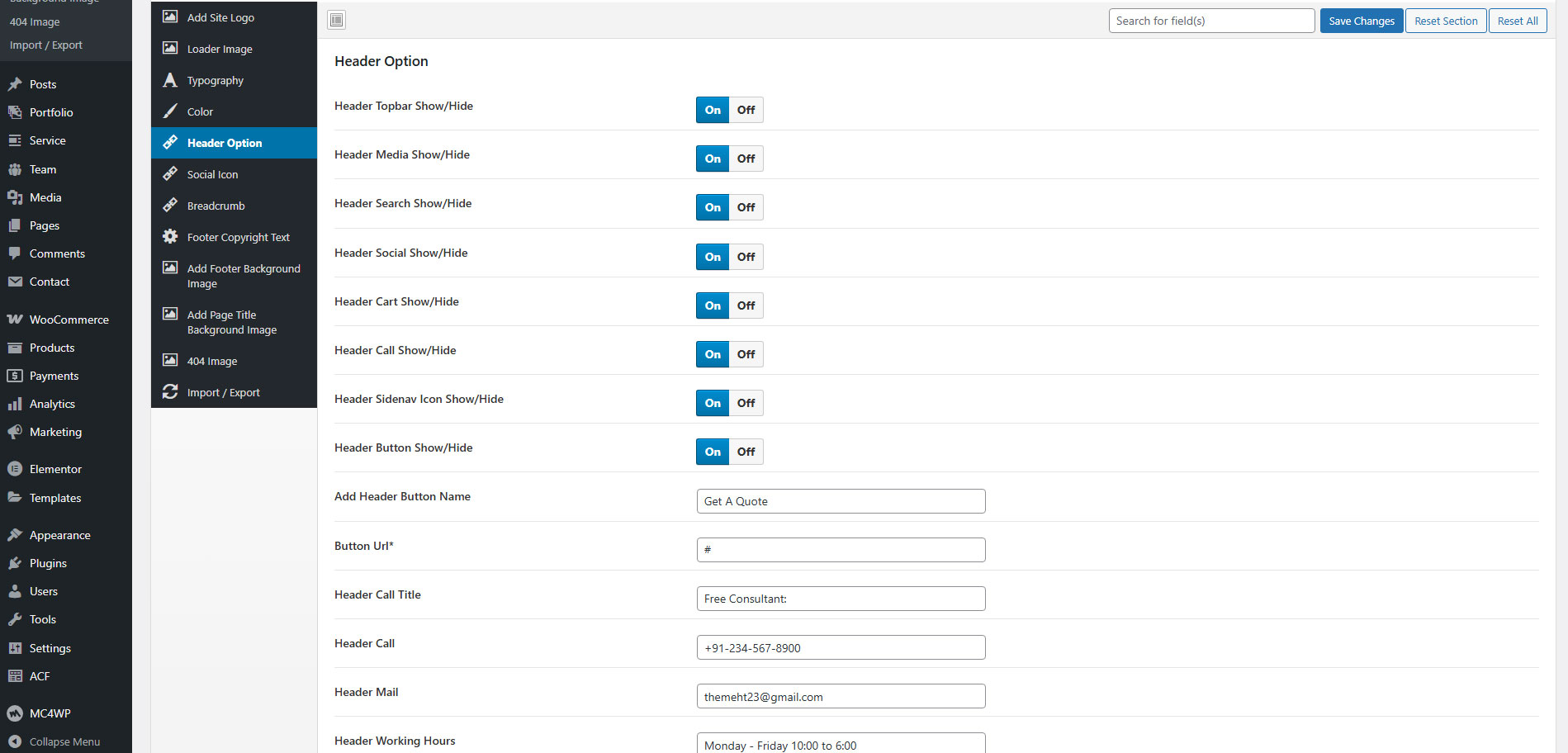This screenshot has height=753, width=1568.
Task: Open the Breadcrumb settings section
Action: [x=216, y=206]
